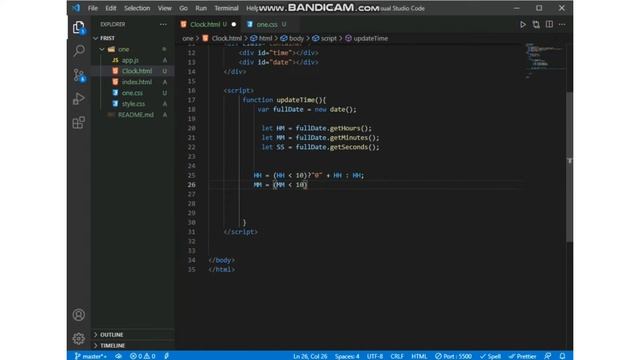Change UTF-8 file encoding
Screen dimensions: 640x360
click(375, 356)
